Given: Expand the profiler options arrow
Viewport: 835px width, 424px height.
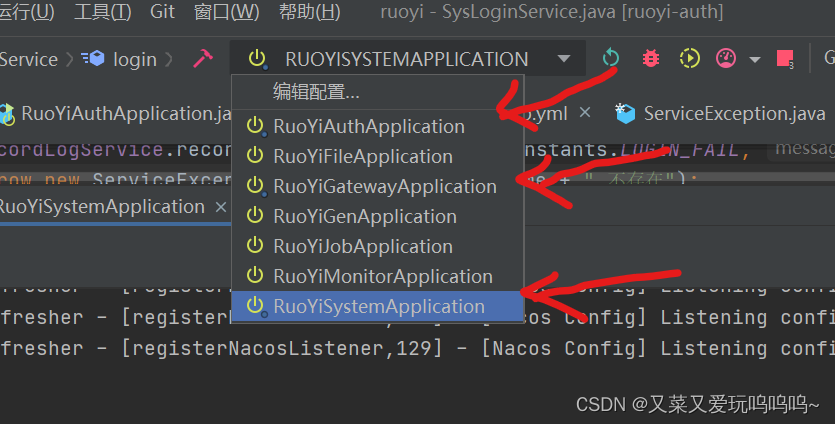Looking at the screenshot, I should [x=755, y=59].
